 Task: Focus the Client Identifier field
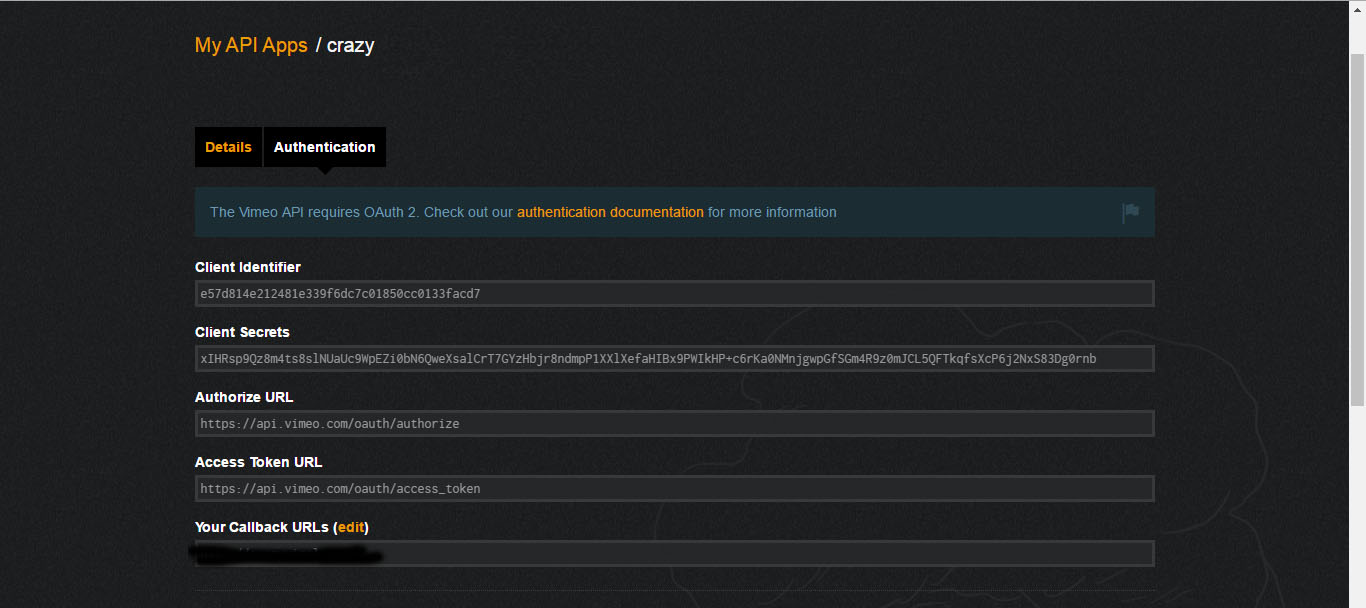pyautogui.click(x=675, y=294)
